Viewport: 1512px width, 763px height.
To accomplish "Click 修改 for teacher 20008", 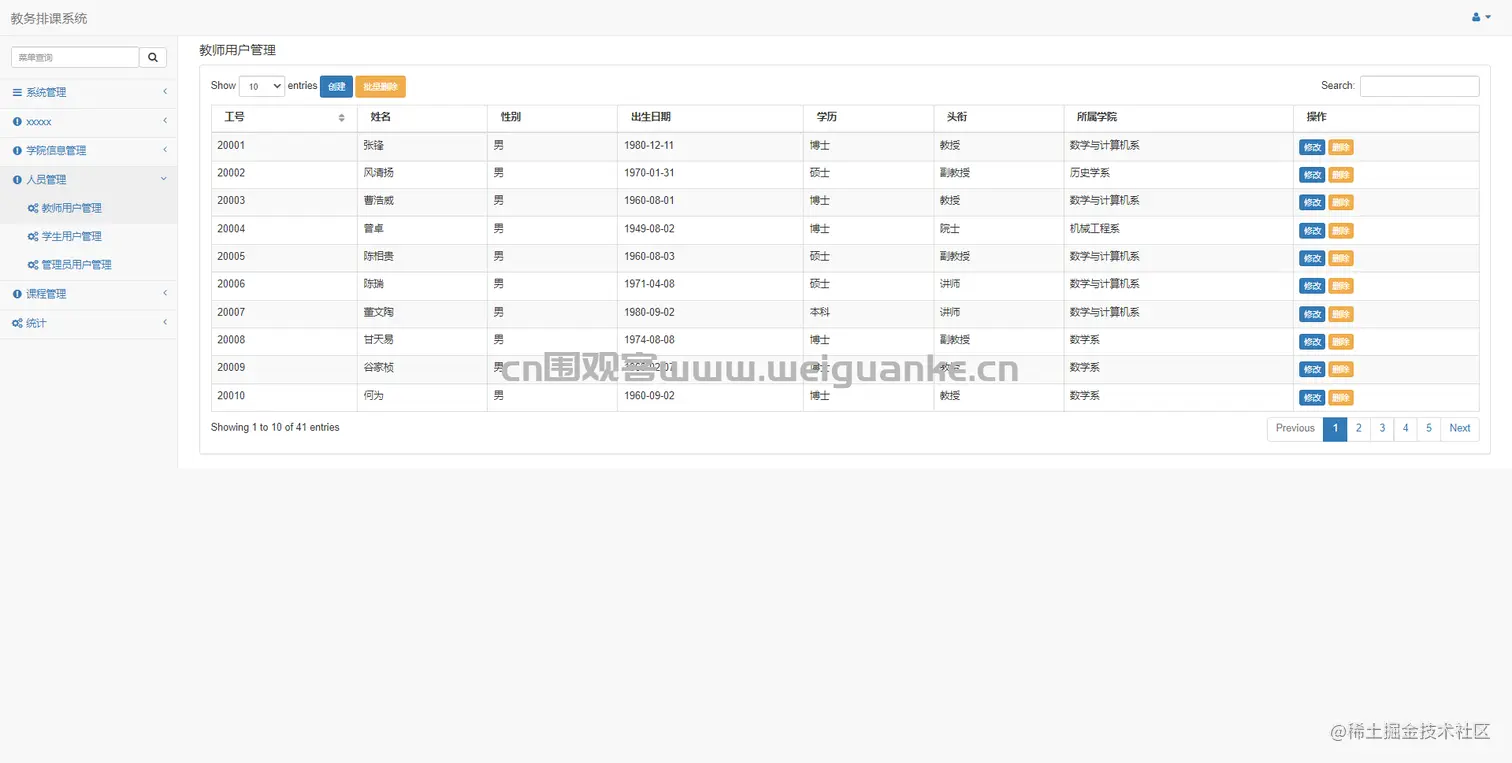I will coord(1312,341).
